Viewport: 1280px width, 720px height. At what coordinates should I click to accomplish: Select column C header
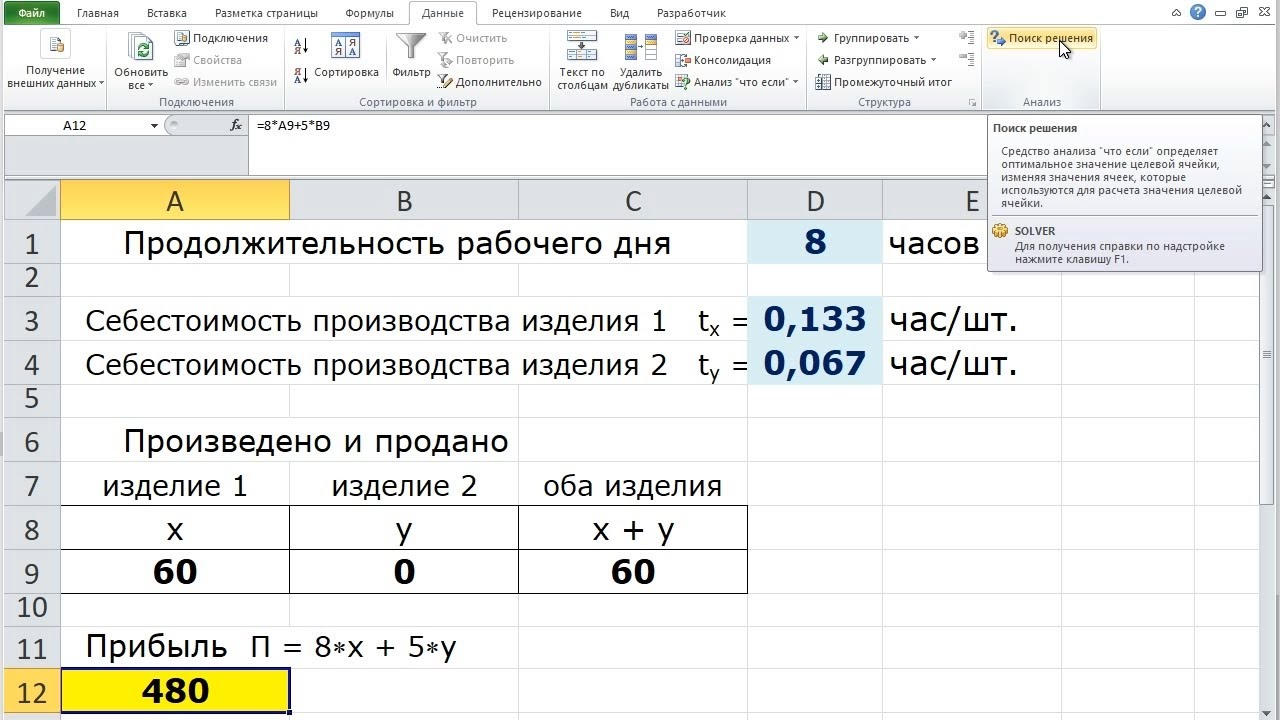(x=633, y=201)
